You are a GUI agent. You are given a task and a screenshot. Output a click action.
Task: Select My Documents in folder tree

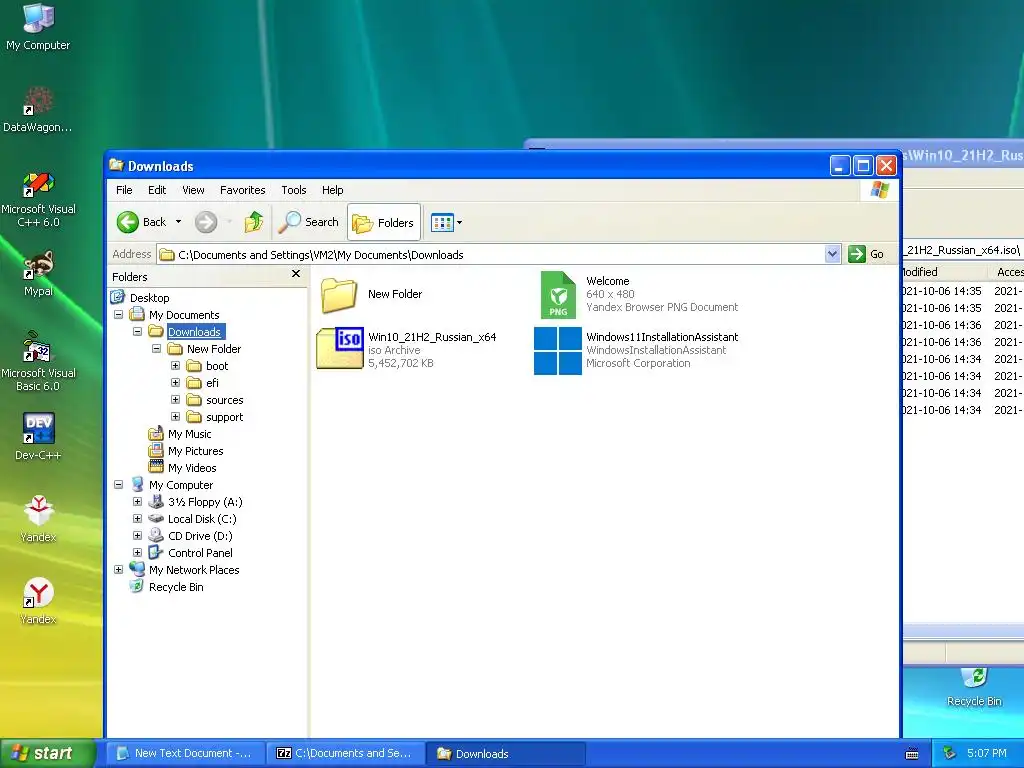pyautogui.click(x=184, y=315)
